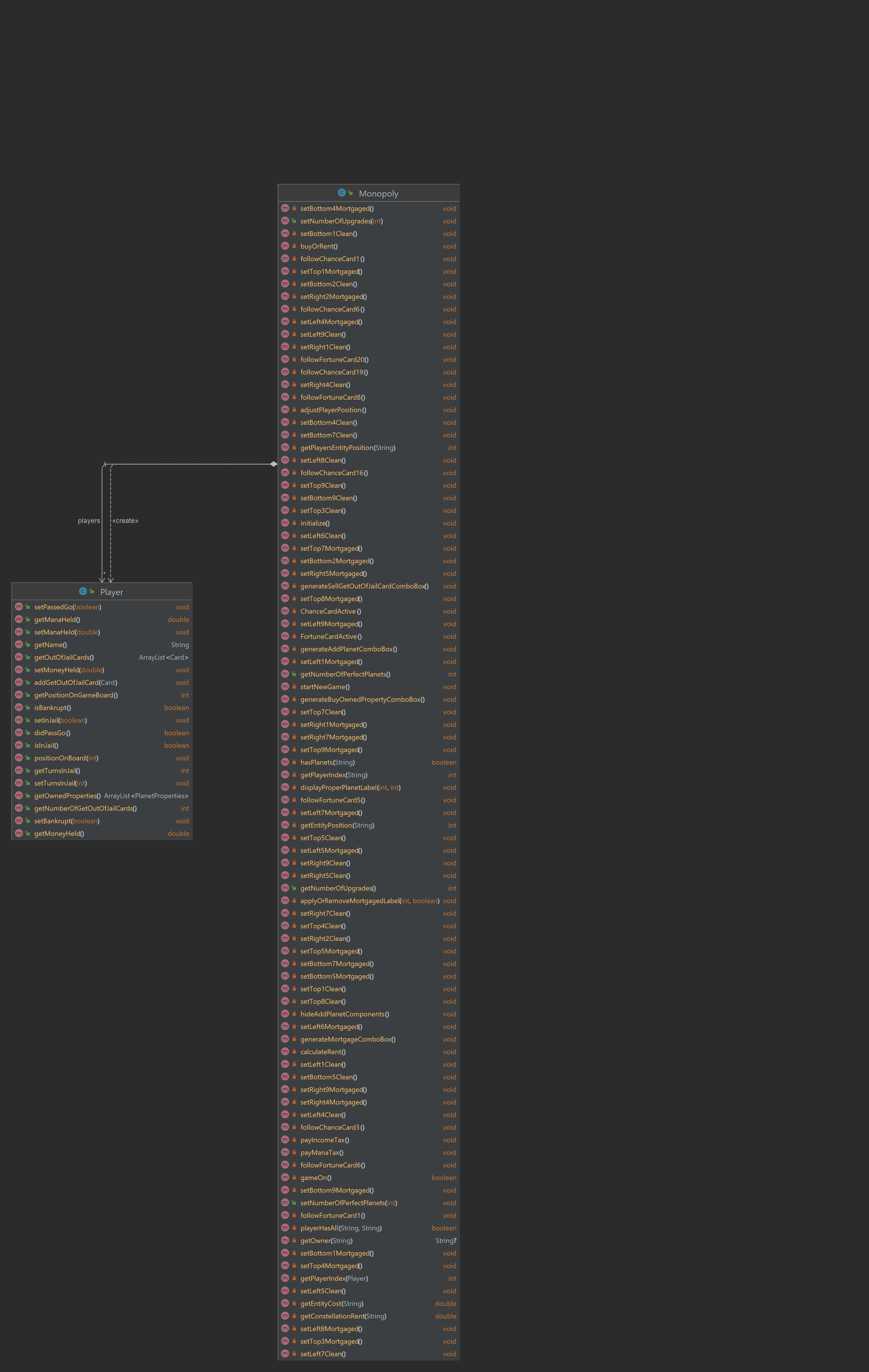The image size is (869, 1372).
Task: Click the calculateRent() method entry
Action: (x=323, y=1052)
